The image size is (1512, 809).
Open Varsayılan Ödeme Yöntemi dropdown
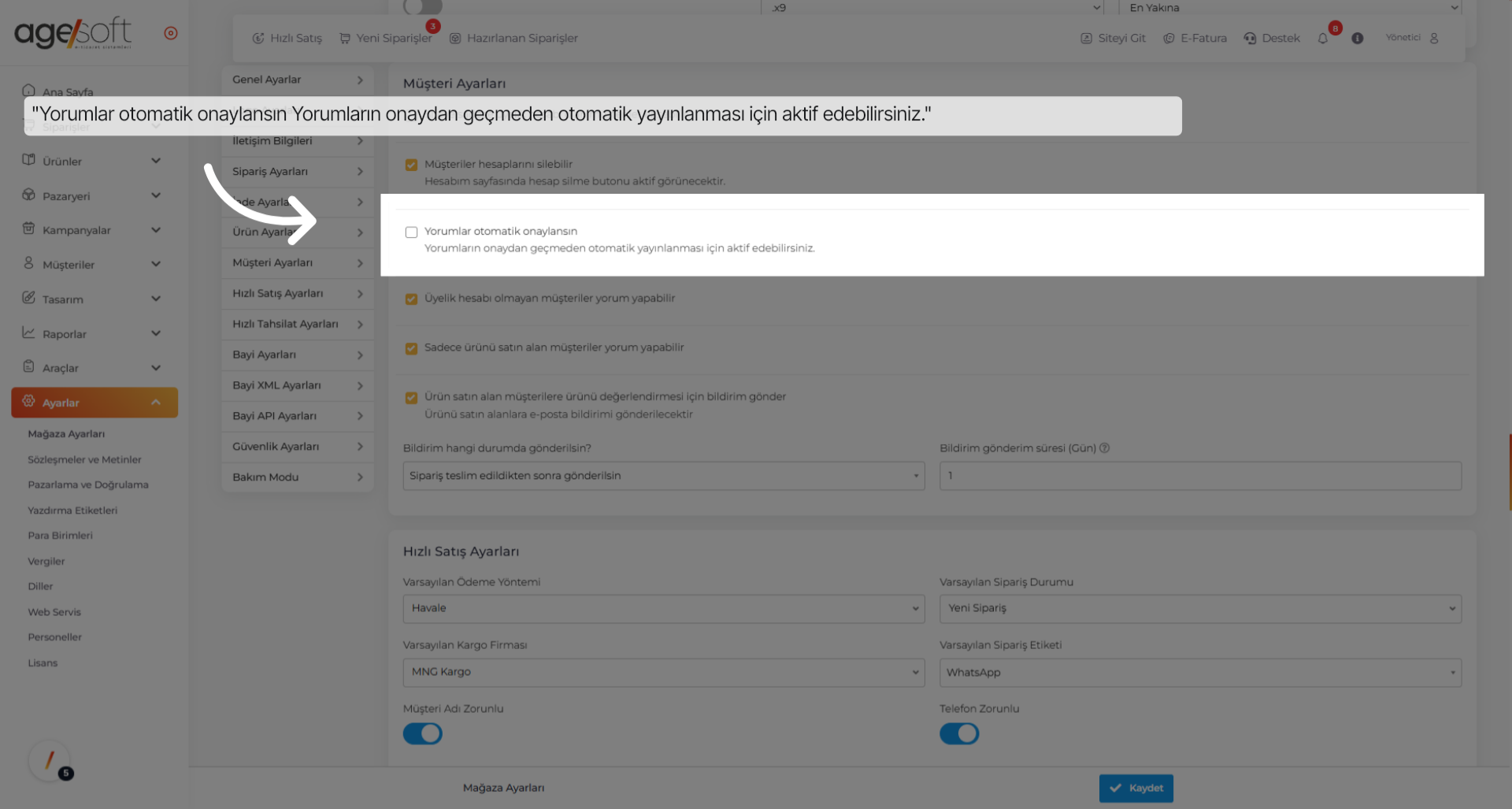coord(664,608)
